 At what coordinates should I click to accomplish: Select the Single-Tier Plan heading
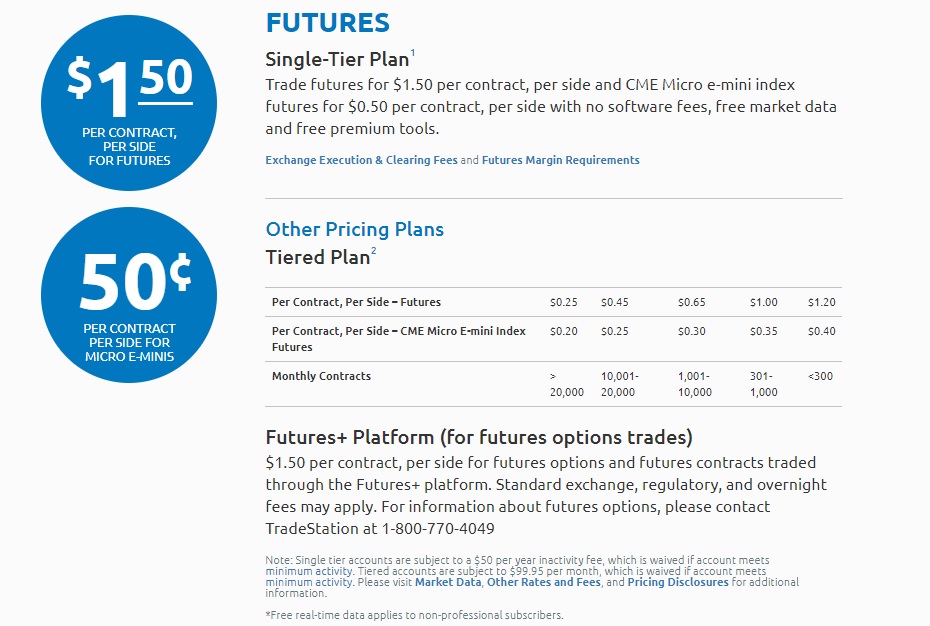point(337,59)
